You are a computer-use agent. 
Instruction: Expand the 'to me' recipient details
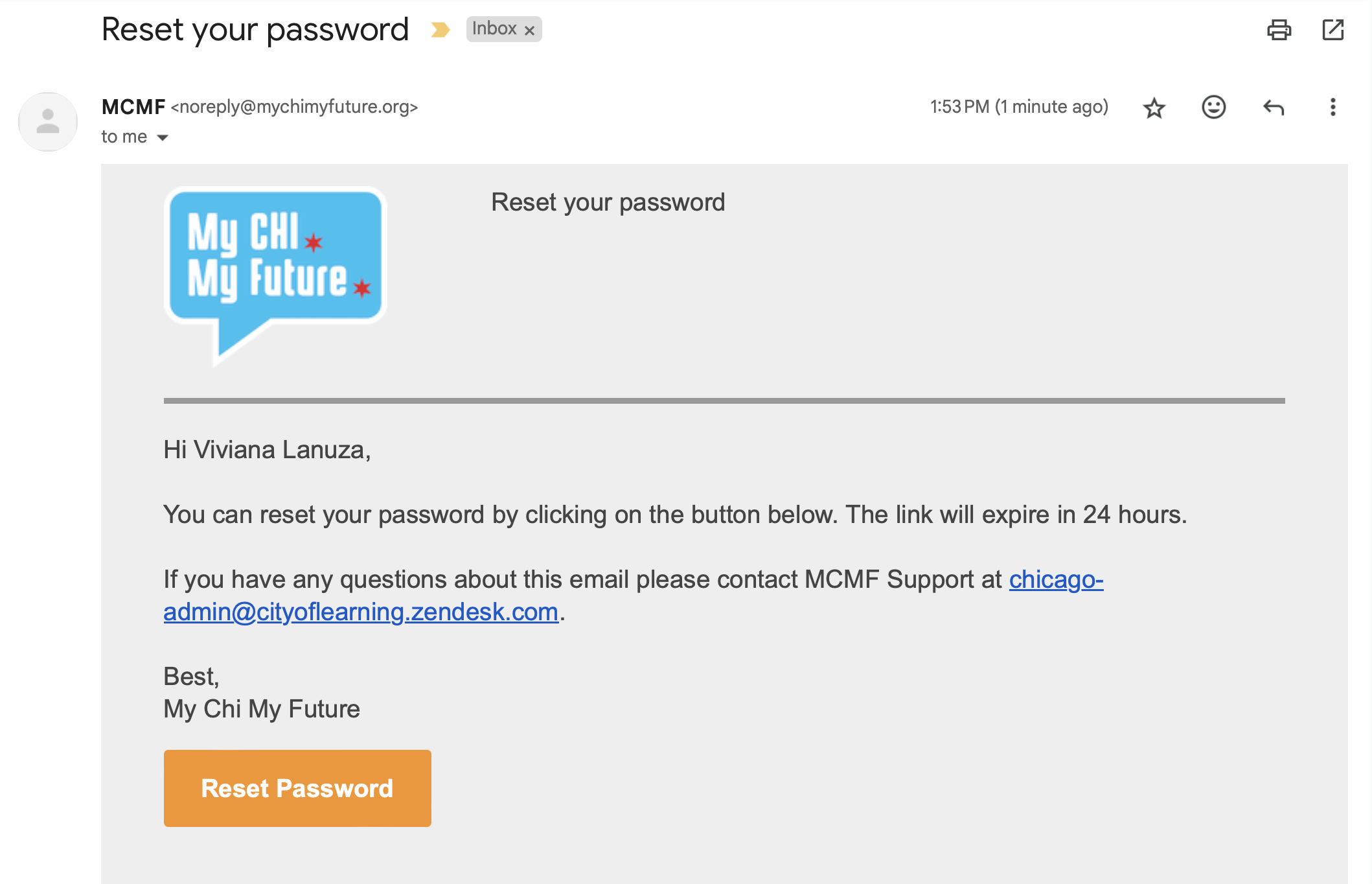pos(163,137)
